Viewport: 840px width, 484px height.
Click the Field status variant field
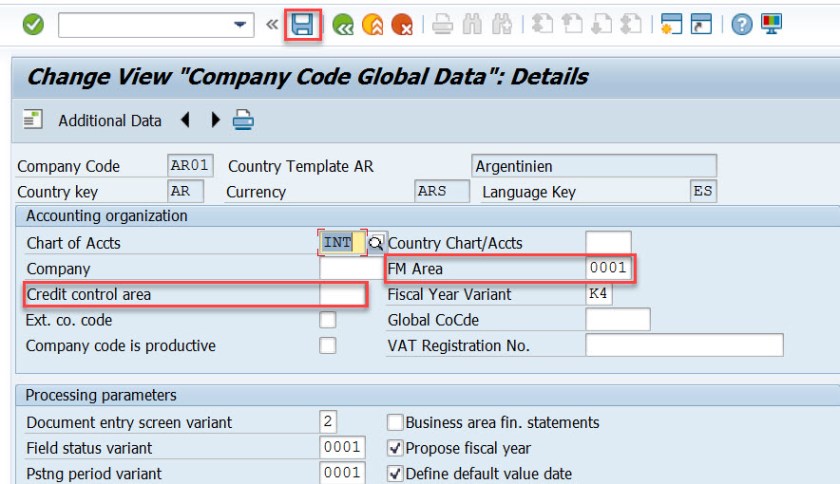342,447
